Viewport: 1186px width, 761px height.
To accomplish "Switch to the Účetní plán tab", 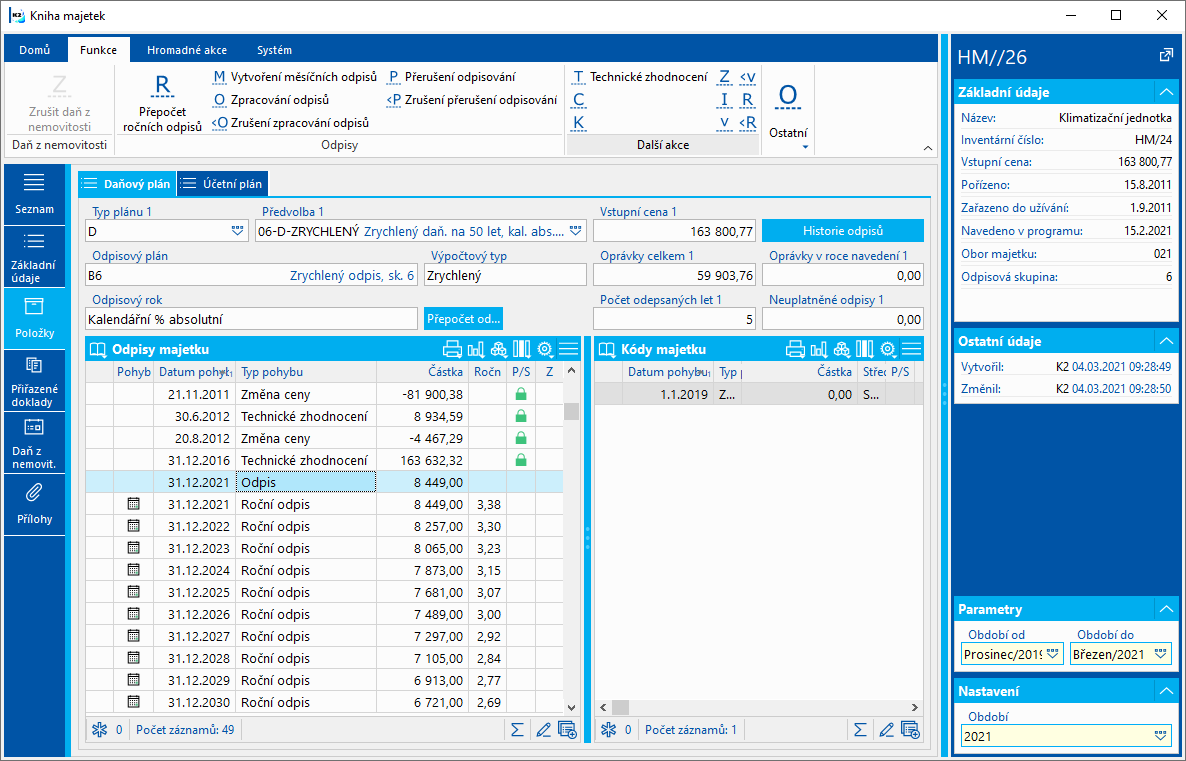I will [x=223, y=184].
